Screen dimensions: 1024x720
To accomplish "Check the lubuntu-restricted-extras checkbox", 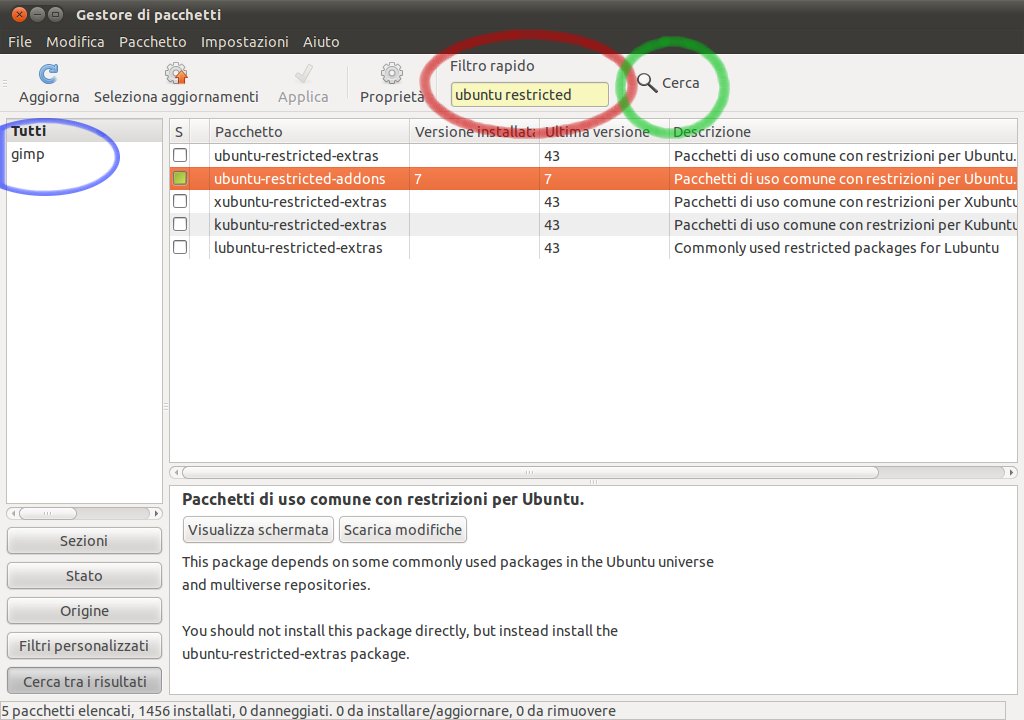I will tap(180, 248).
